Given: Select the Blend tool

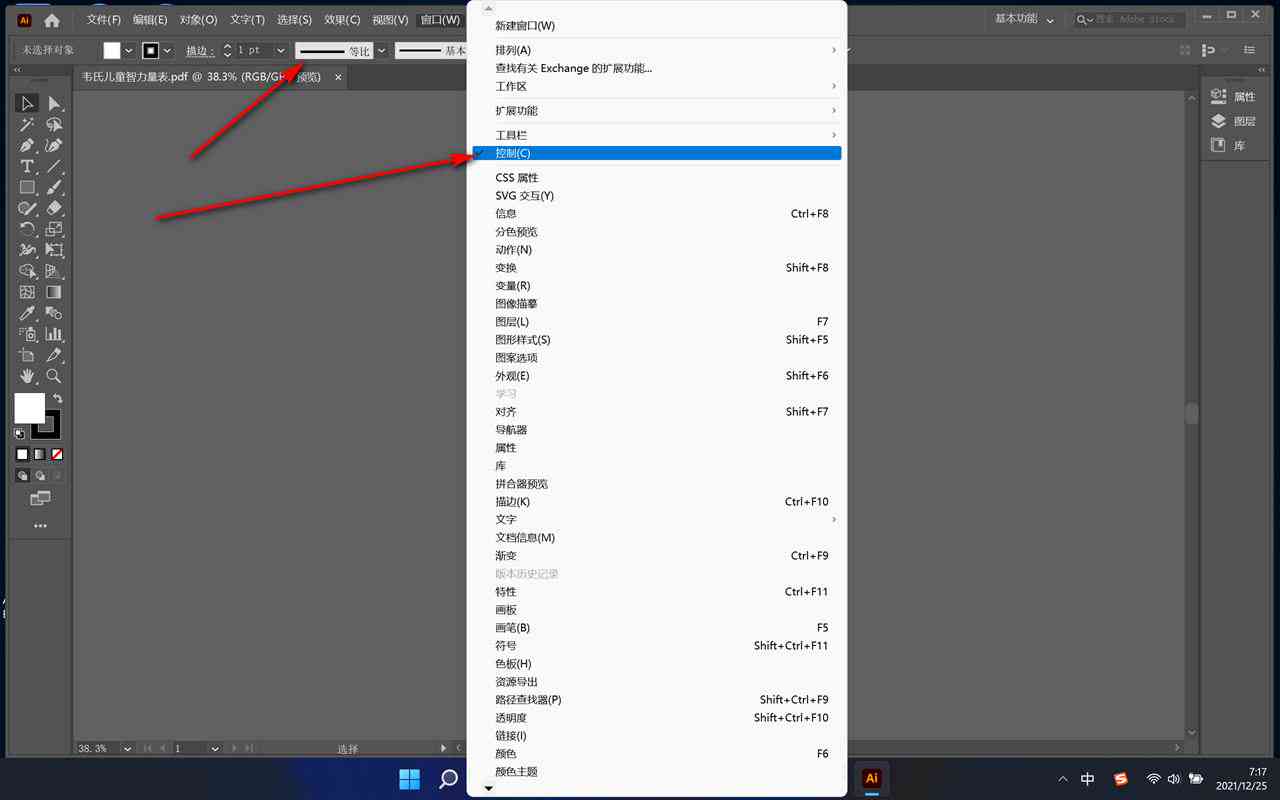Looking at the screenshot, I should [54, 314].
